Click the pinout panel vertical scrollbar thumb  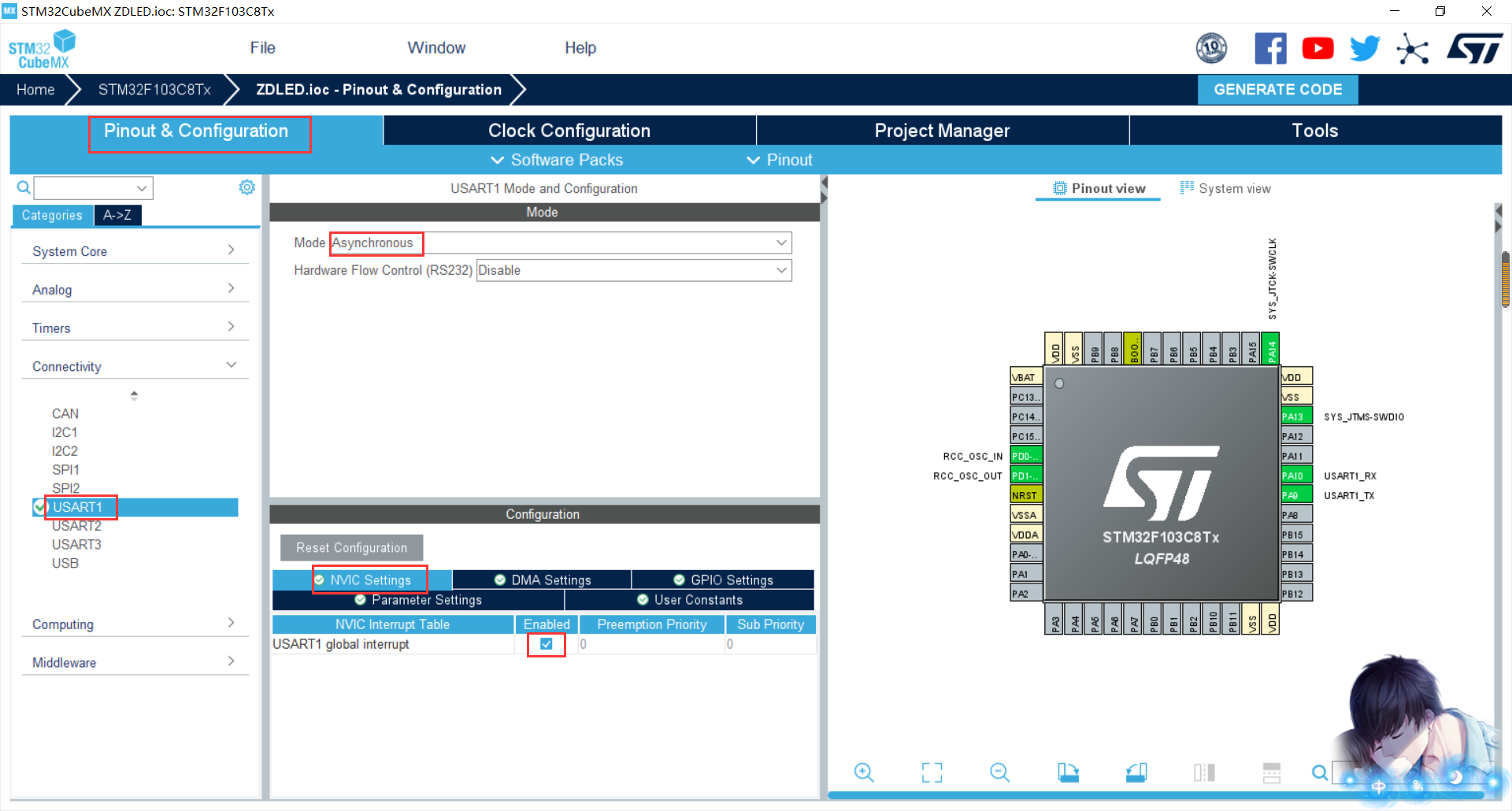coord(1505,280)
